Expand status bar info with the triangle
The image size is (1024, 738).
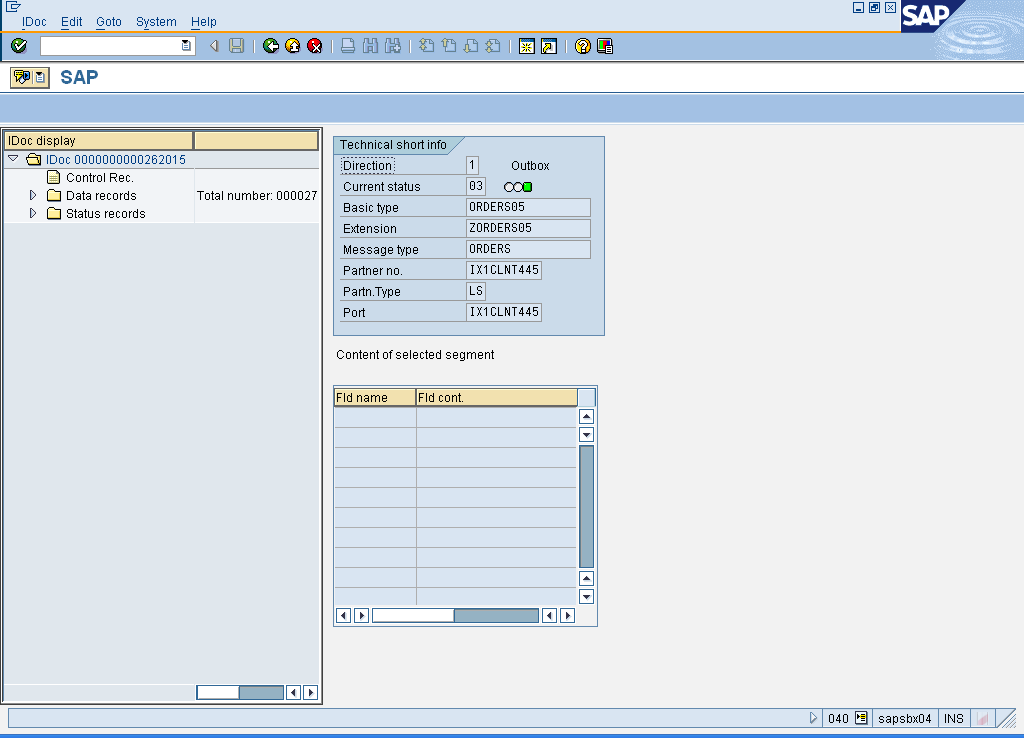coord(813,718)
